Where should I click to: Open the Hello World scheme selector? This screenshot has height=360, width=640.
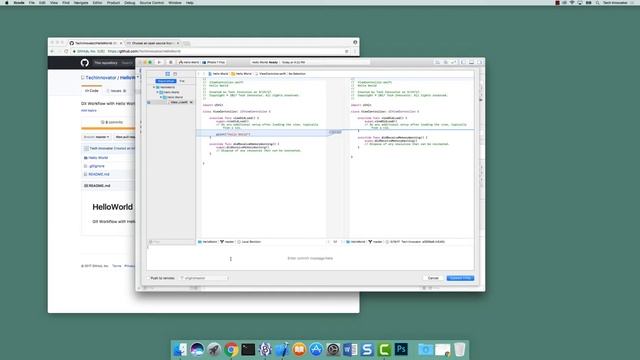(189, 62)
